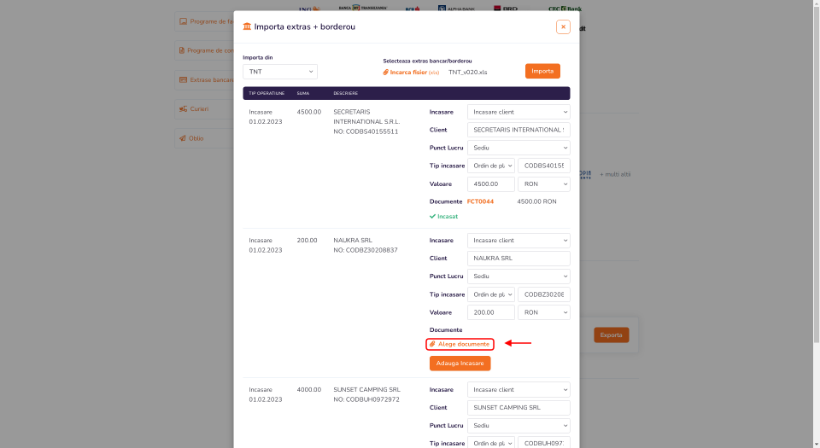Screen dimensions: 820x448
Task: Click the CODBZ30208 reference field
Action: click(544, 294)
